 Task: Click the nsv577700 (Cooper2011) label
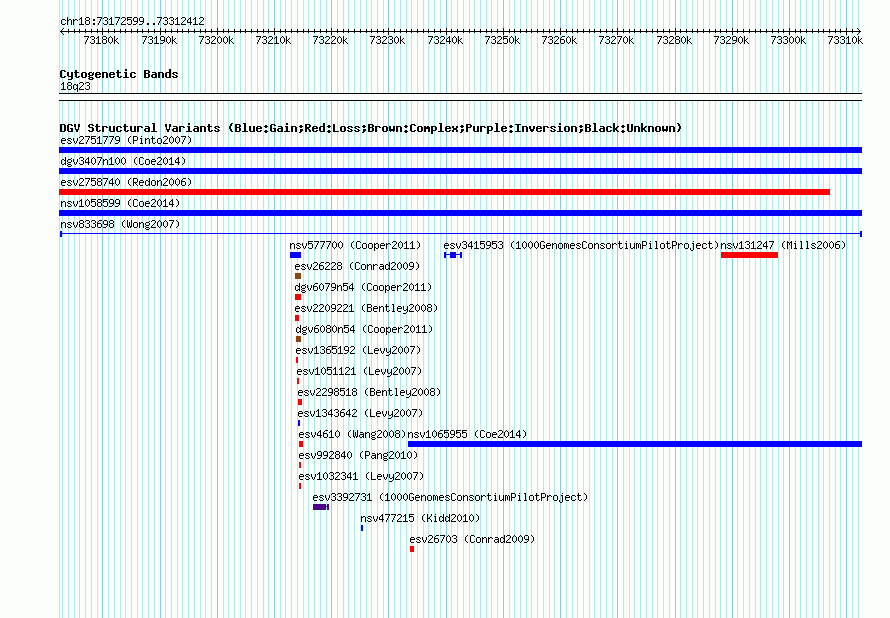tap(355, 245)
